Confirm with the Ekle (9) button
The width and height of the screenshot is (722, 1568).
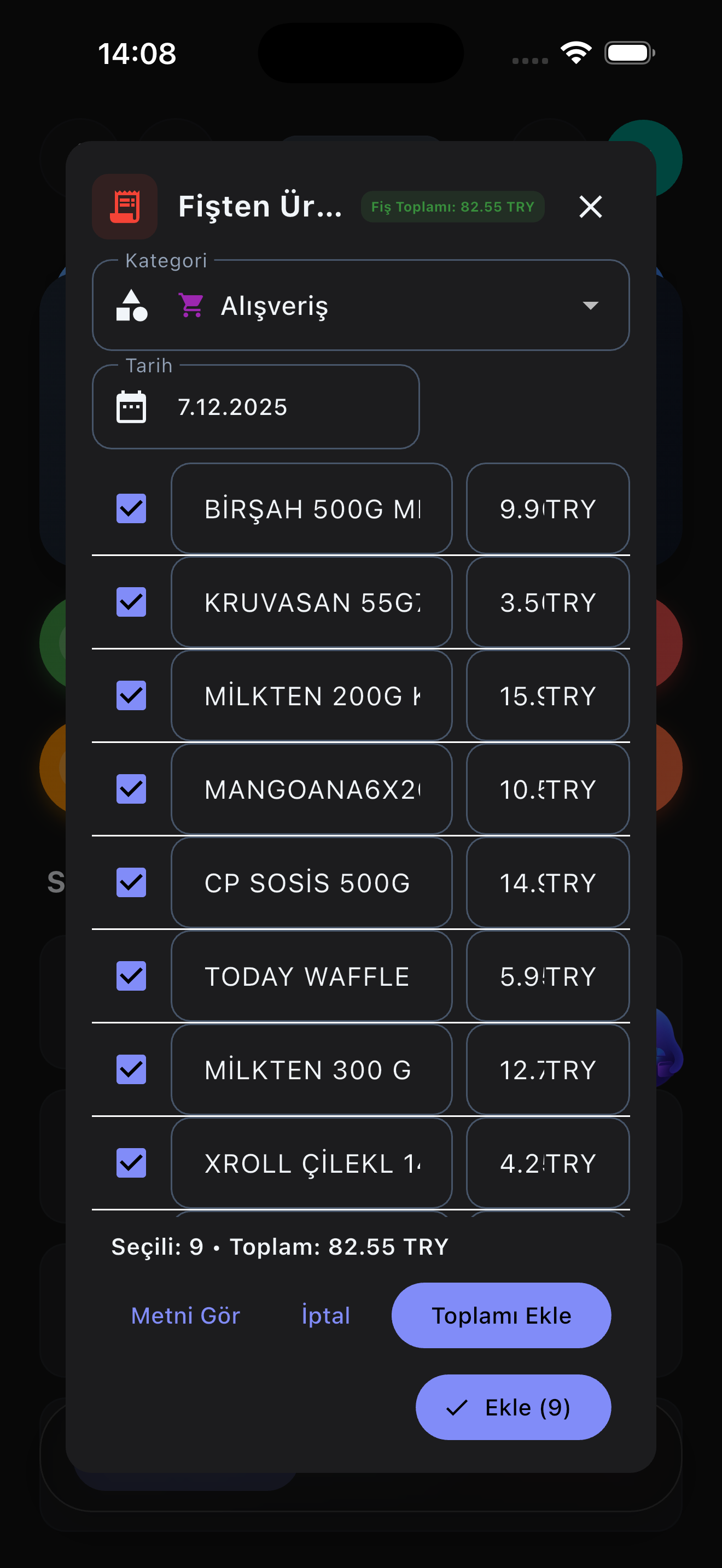(x=513, y=1407)
